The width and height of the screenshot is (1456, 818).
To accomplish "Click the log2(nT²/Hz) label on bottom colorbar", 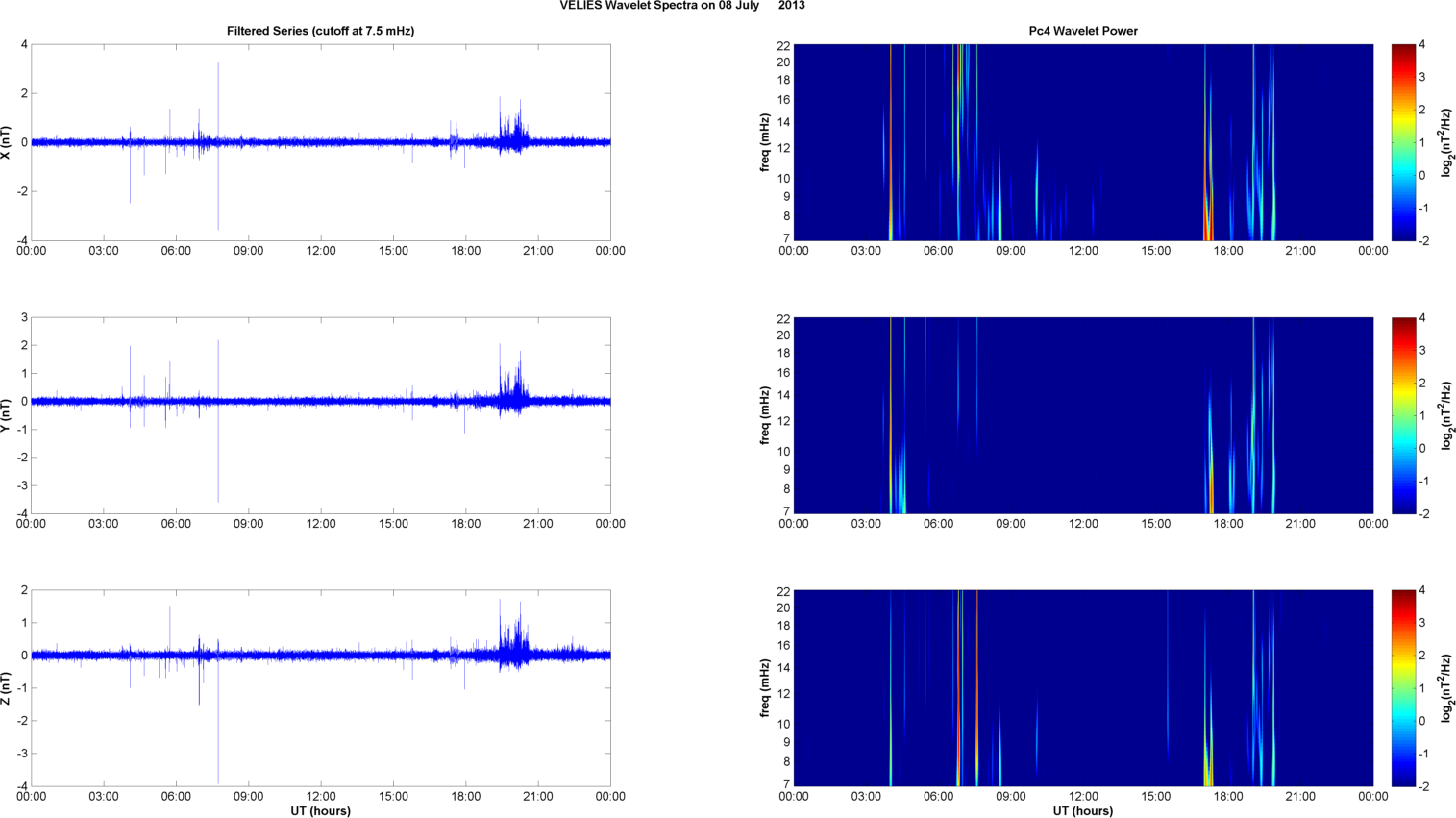I will click(x=1446, y=688).
